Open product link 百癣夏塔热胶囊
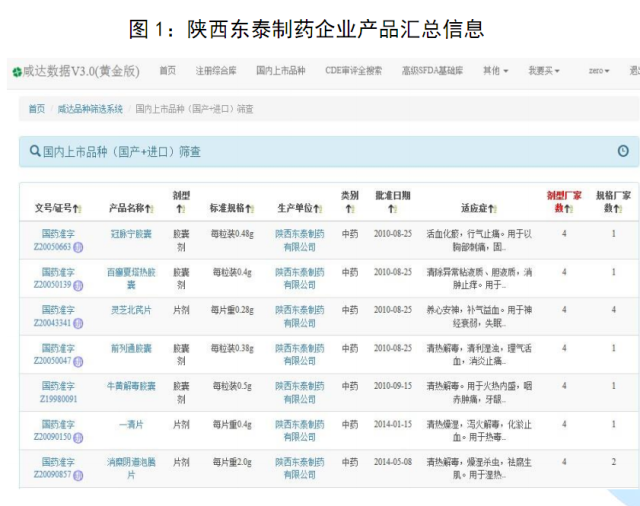The image size is (640, 506). (x=131, y=278)
